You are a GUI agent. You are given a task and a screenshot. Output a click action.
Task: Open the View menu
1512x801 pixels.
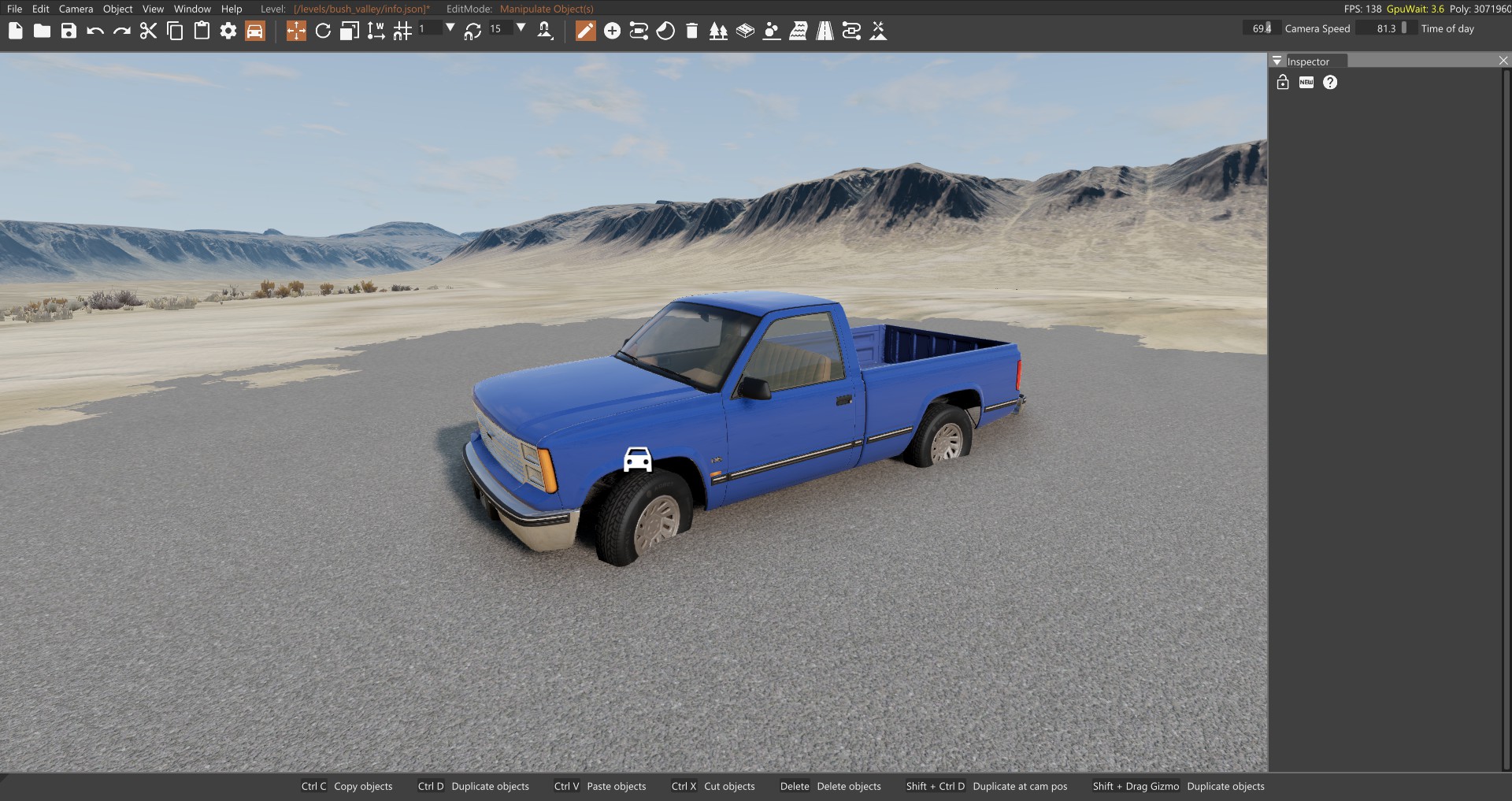tap(154, 9)
